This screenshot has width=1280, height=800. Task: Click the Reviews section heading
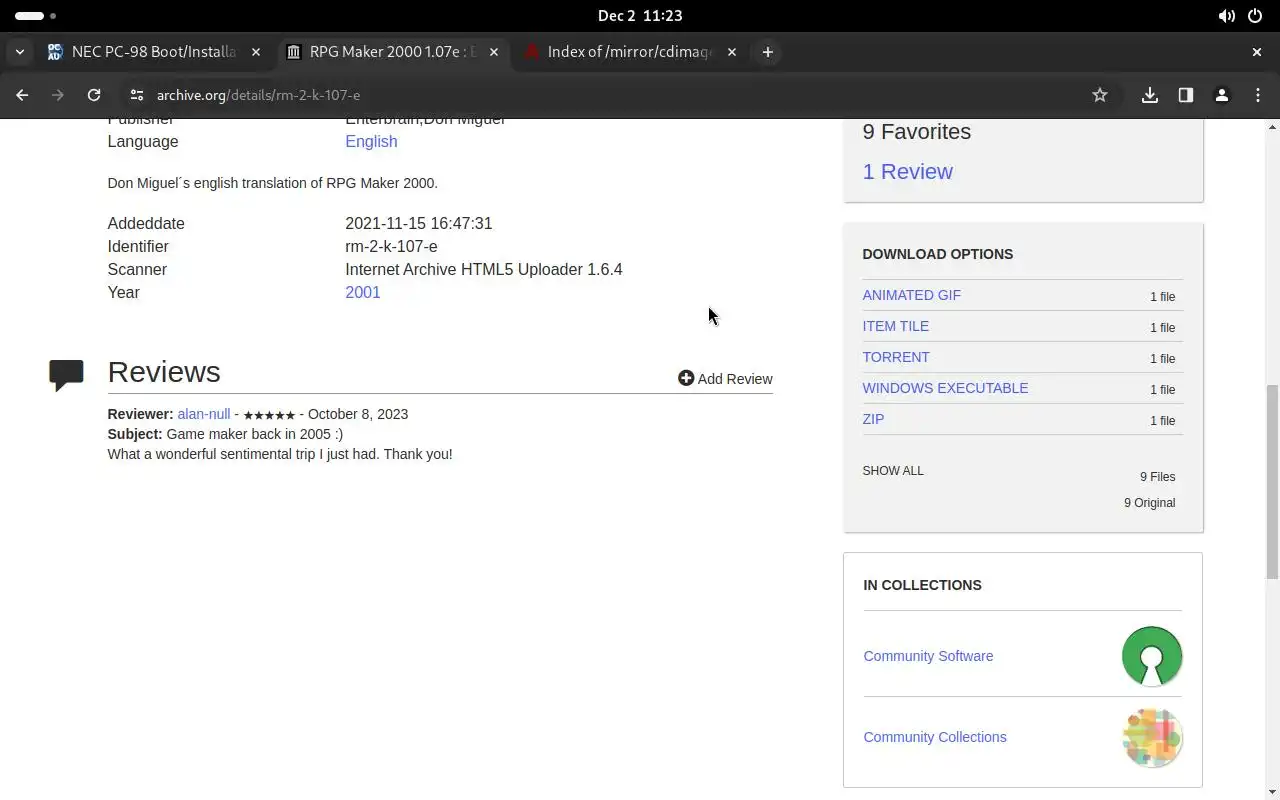pyautogui.click(x=164, y=372)
